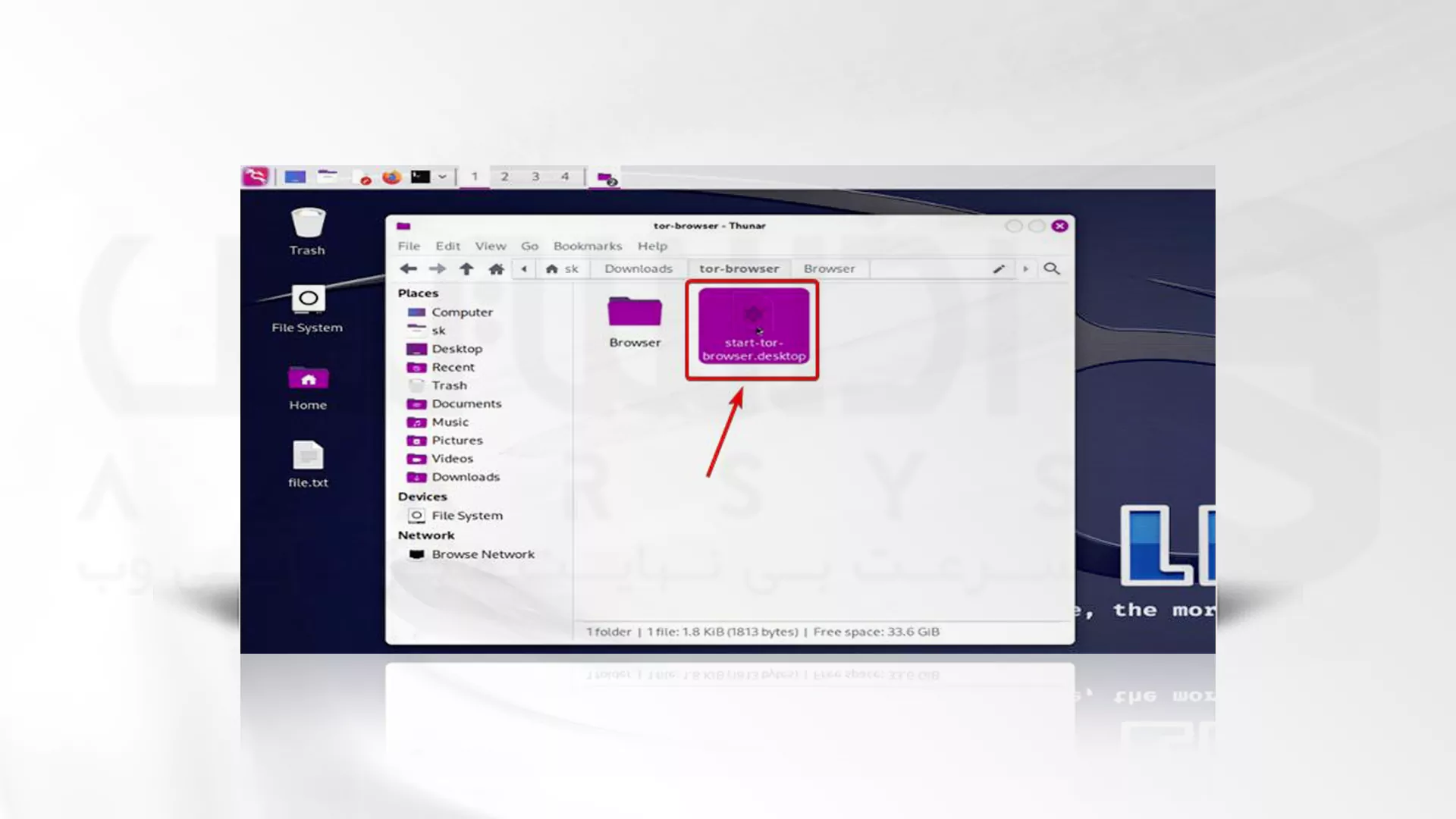The width and height of the screenshot is (1456, 819).
Task: Select the Thunar window taskbar button
Action: tap(606, 178)
